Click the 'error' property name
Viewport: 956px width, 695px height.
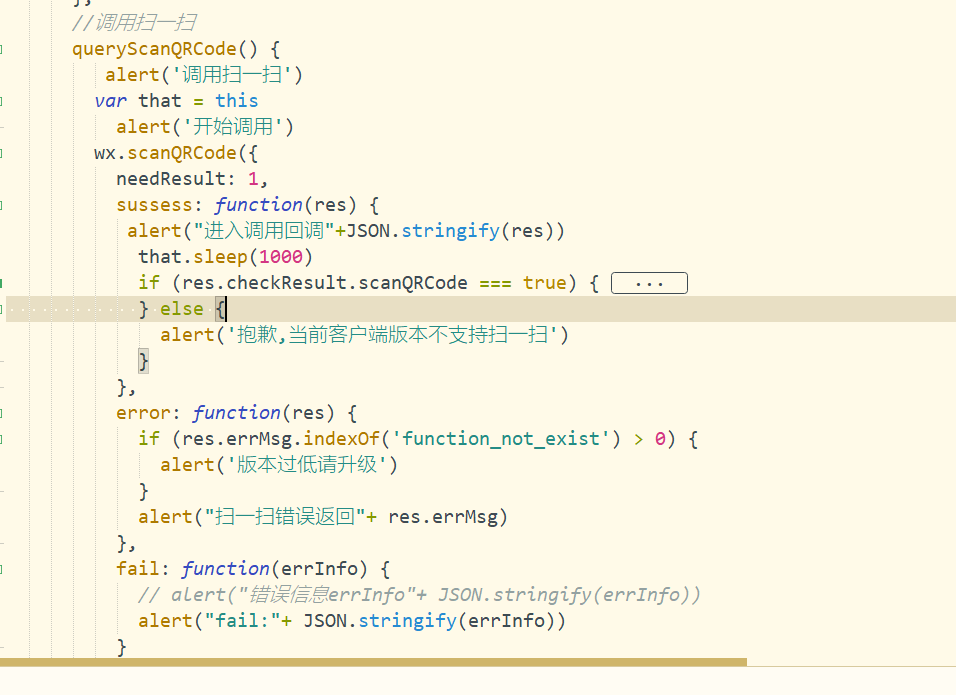click(143, 413)
